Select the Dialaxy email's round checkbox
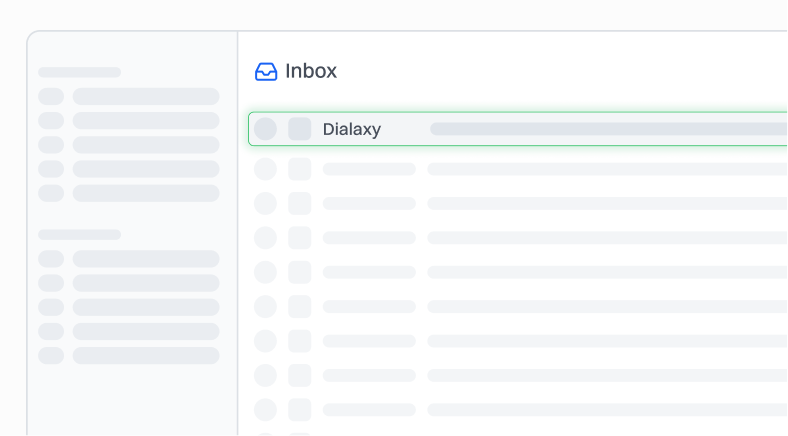Screen dimensions: 788x436 pyautogui.click(x=265, y=129)
